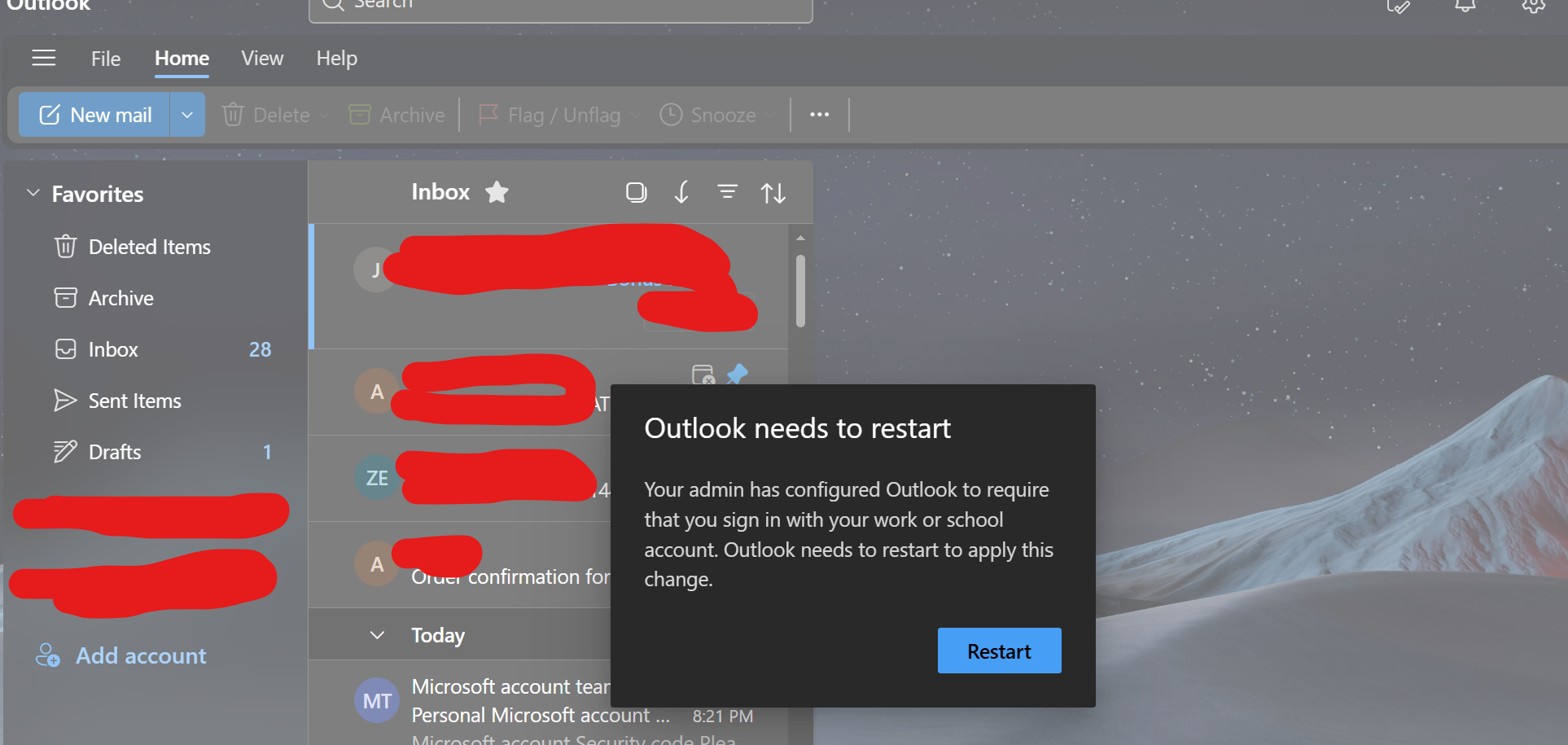This screenshot has width=1568, height=745.
Task: Switch to the View tab
Action: click(262, 59)
